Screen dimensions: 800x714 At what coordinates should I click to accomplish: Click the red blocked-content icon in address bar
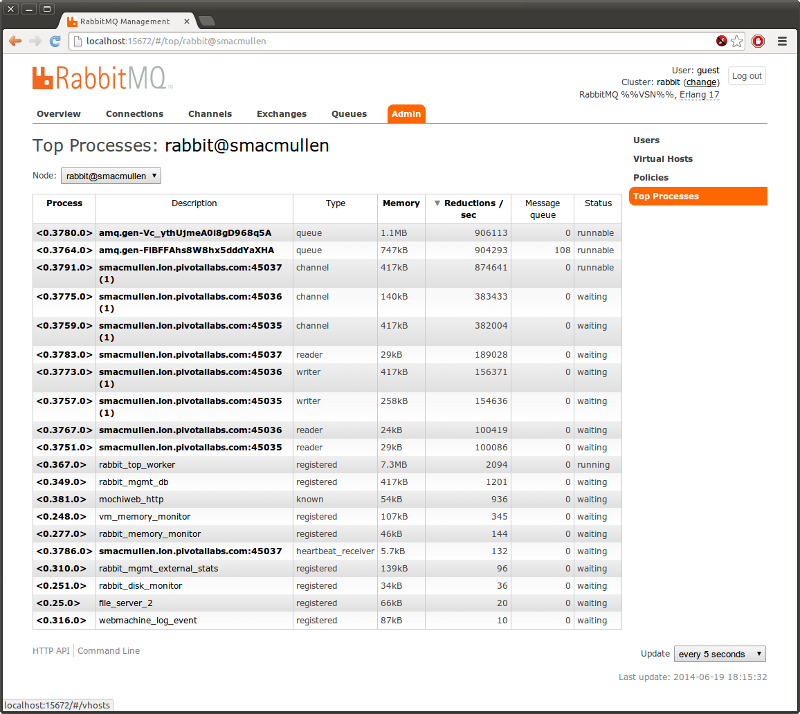click(x=721, y=41)
